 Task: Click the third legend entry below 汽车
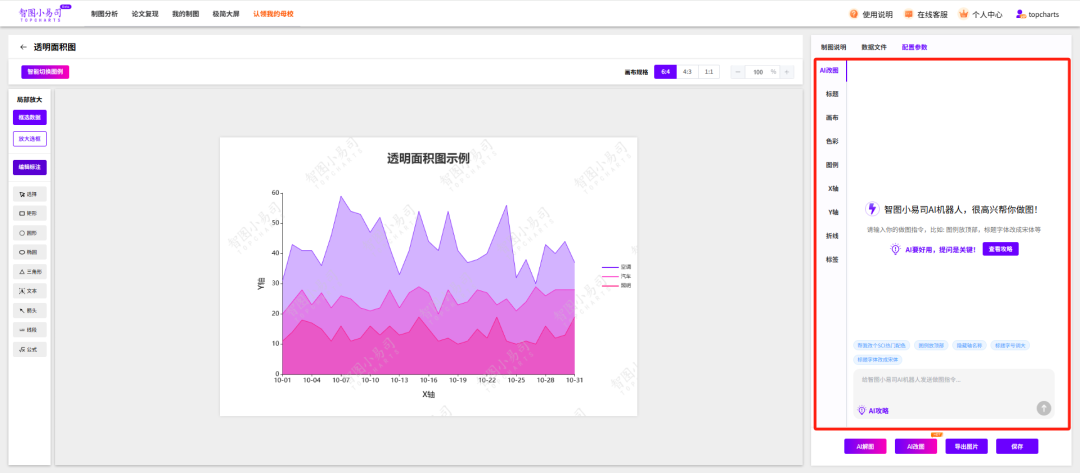point(616,285)
